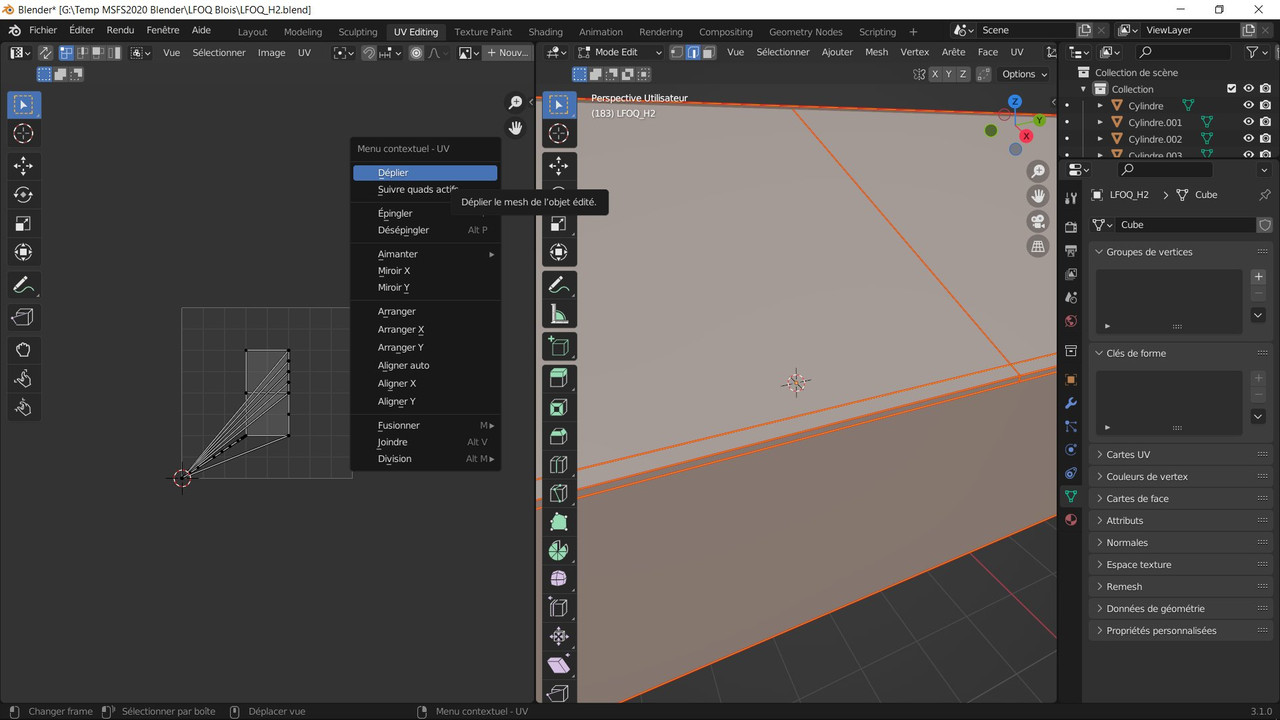Open the Options dropdown in 3D viewport
The width and height of the screenshot is (1280, 720).
[x=1024, y=74]
